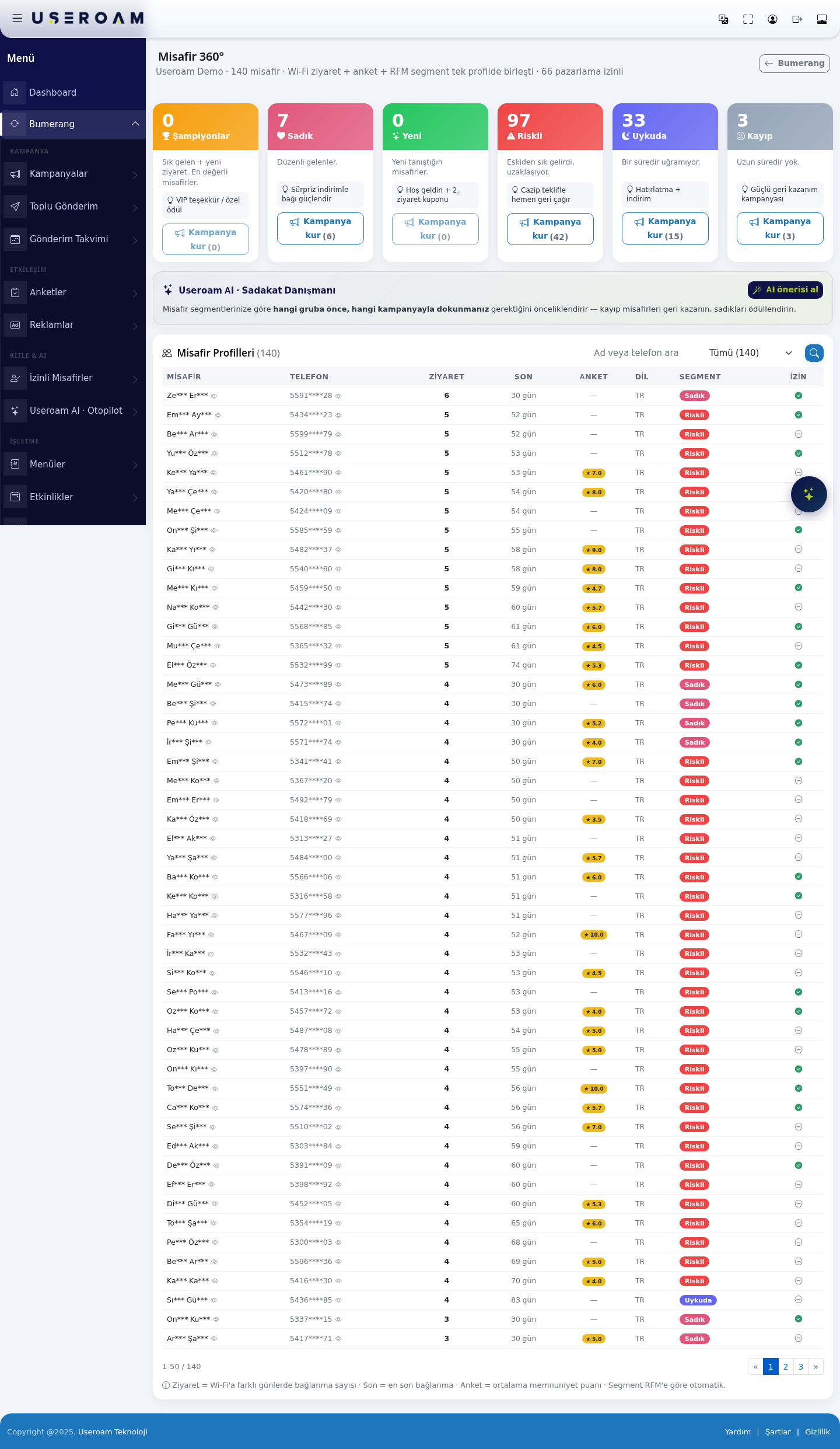This screenshot has height=1449, width=840.
Task: Click eye icon beside phone 5599****79
Action: point(338,435)
